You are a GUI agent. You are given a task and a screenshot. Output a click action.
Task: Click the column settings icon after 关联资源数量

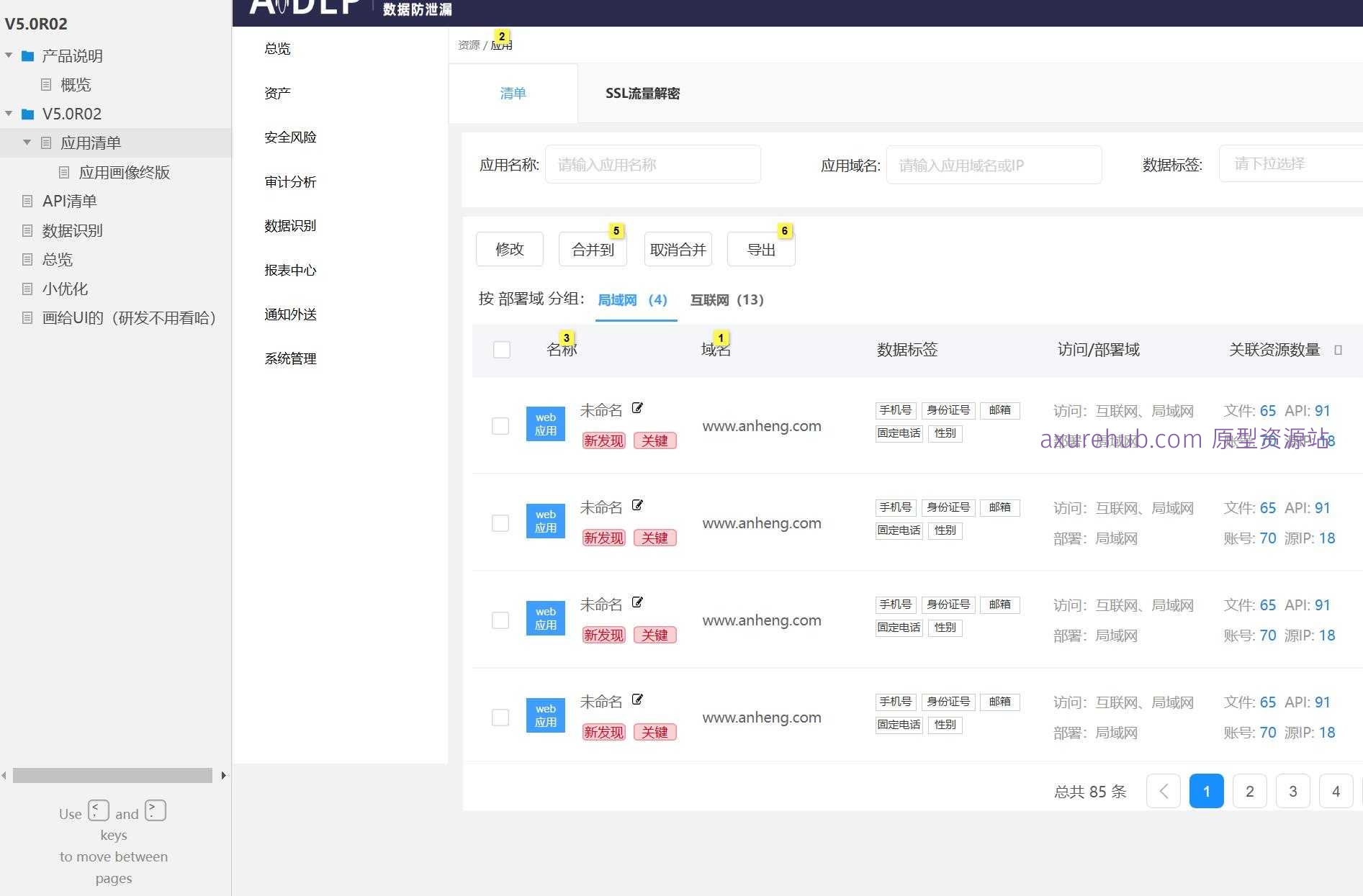pos(1338,350)
